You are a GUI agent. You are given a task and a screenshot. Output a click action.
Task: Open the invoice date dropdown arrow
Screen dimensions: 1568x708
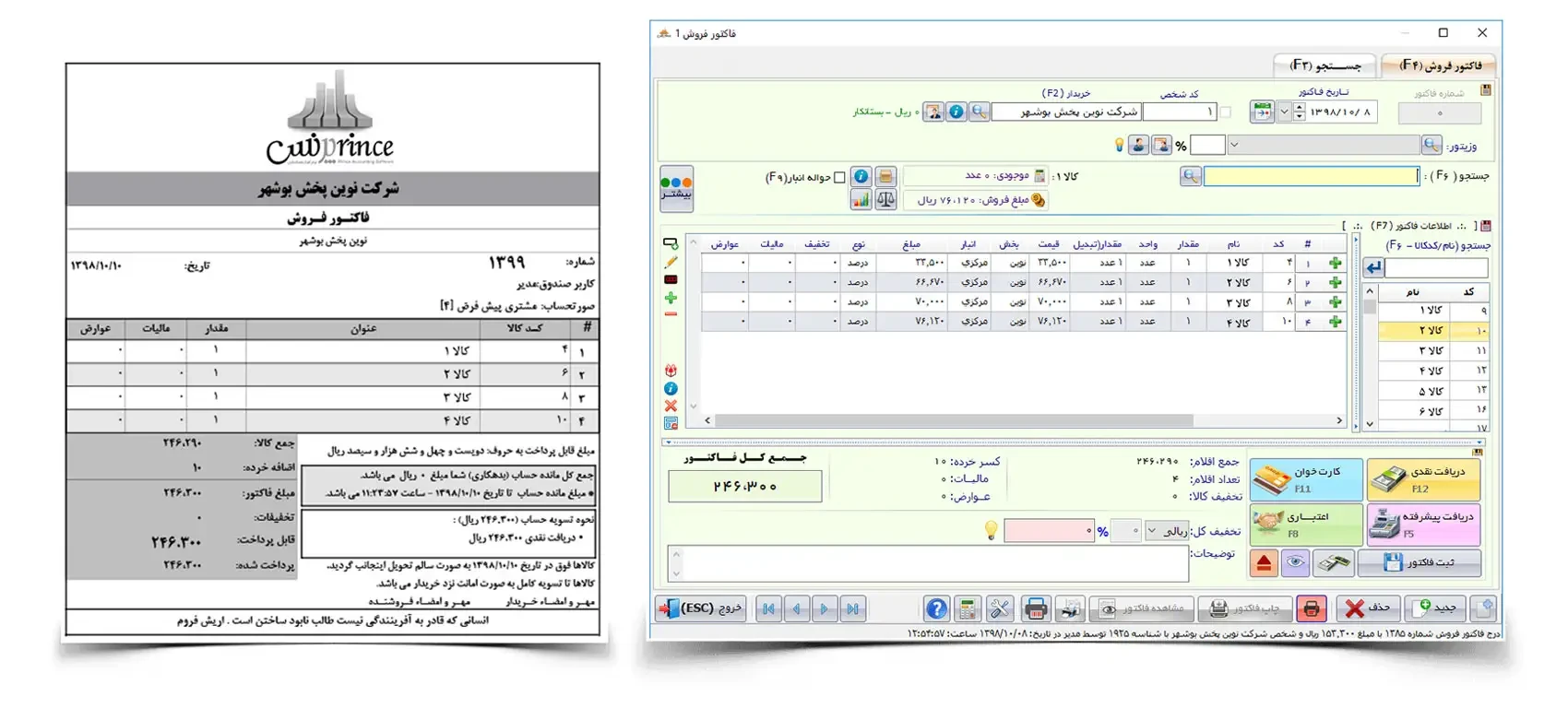(1284, 112)
